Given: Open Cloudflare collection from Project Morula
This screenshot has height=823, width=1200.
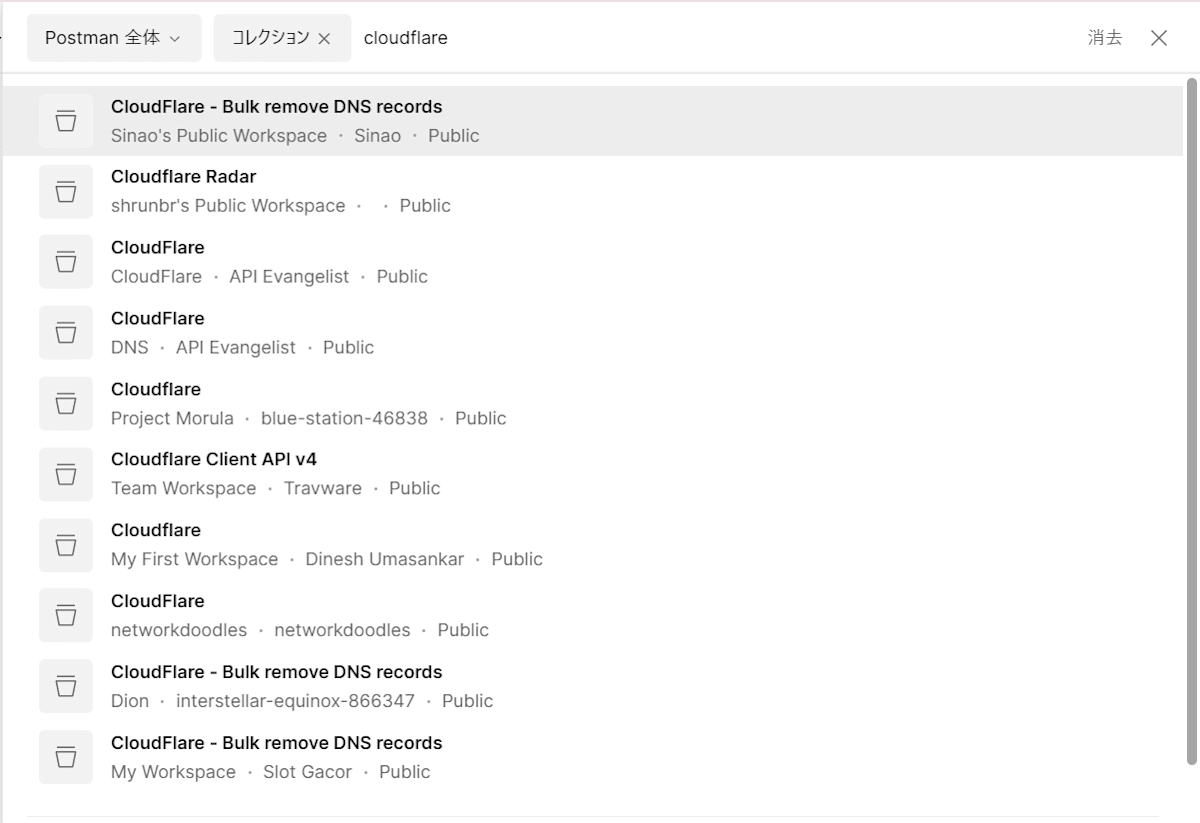Looking at the screenshot, I should (592, 404).
